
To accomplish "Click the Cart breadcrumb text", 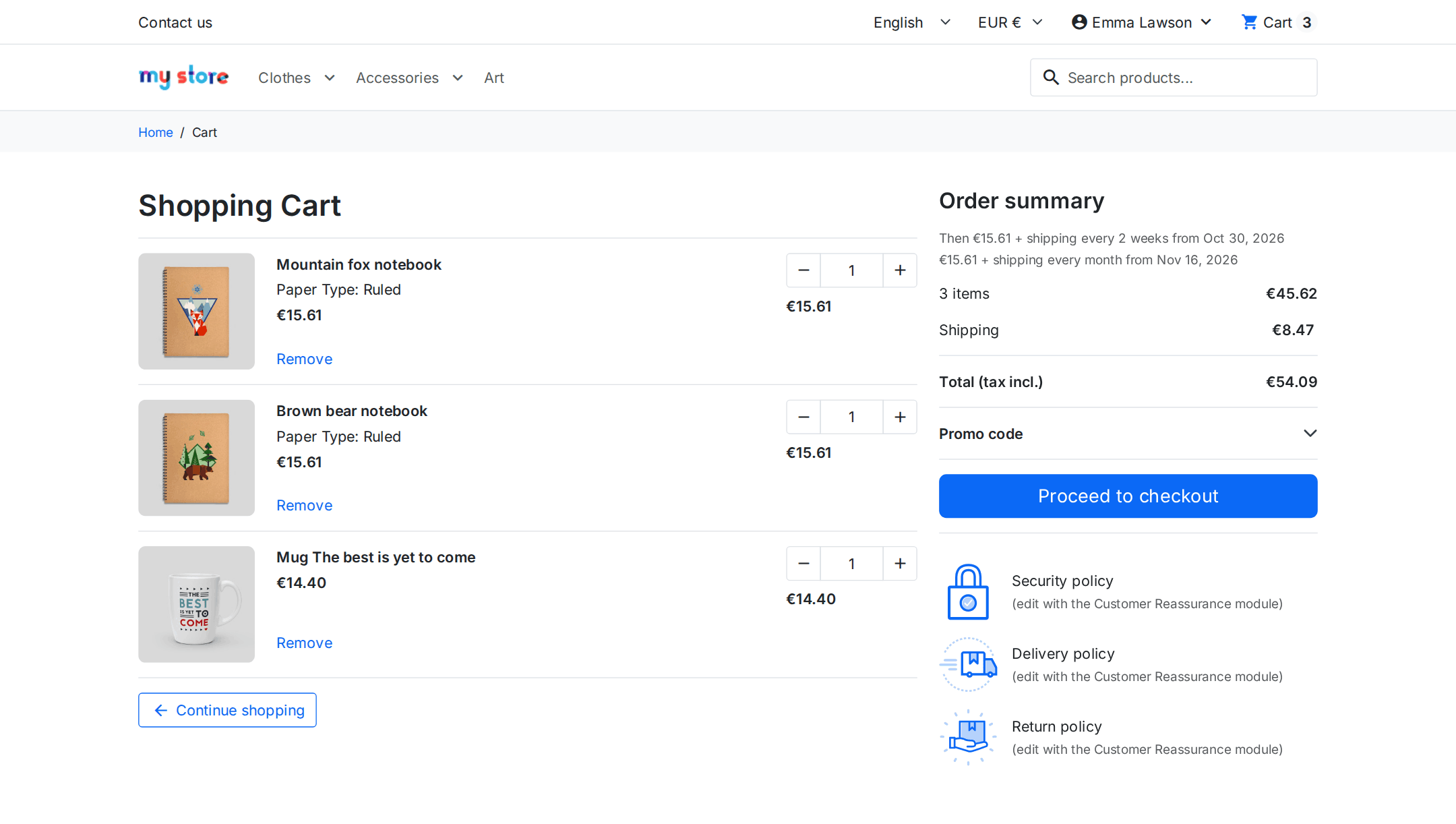I will coord(204,132).
